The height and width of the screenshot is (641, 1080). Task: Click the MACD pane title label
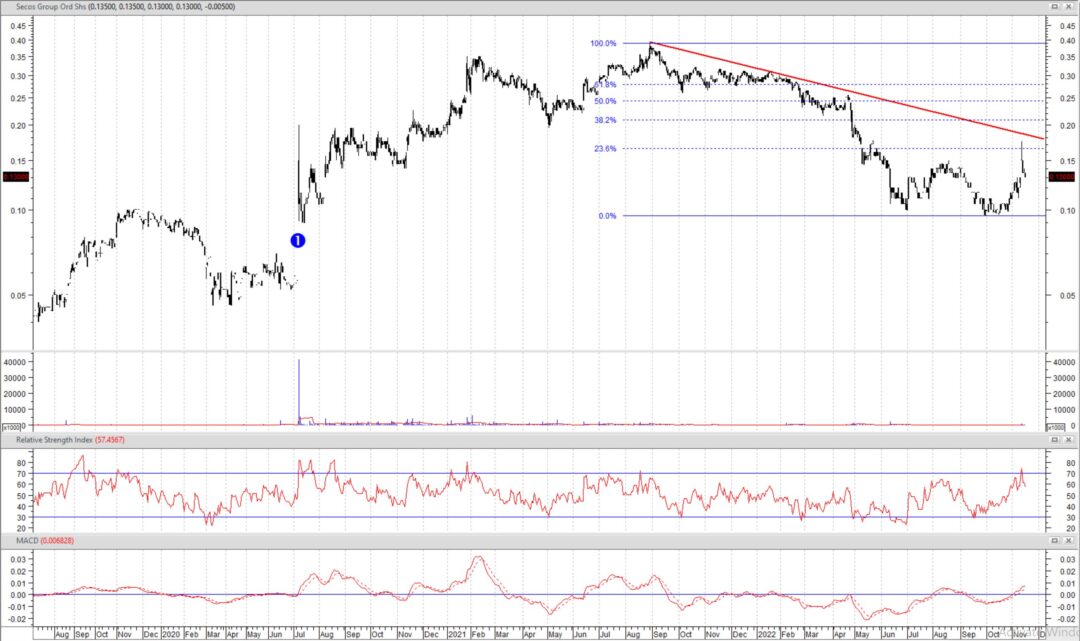coord(27,541)
